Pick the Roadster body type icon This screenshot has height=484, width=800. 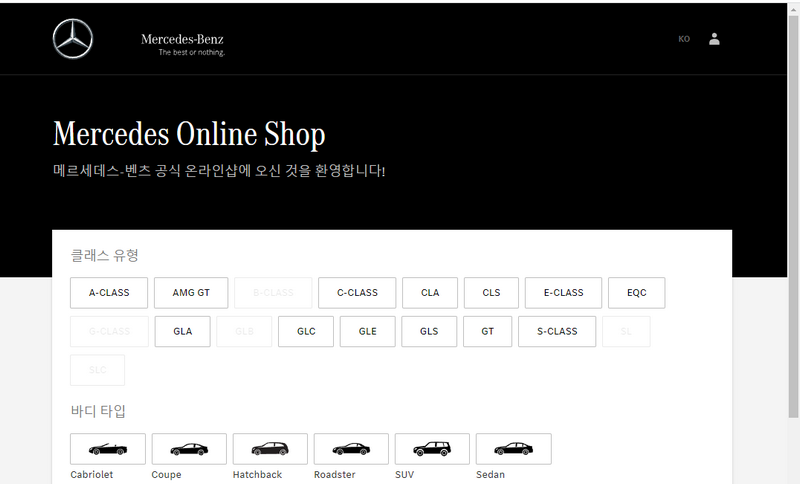coord(351,449)
